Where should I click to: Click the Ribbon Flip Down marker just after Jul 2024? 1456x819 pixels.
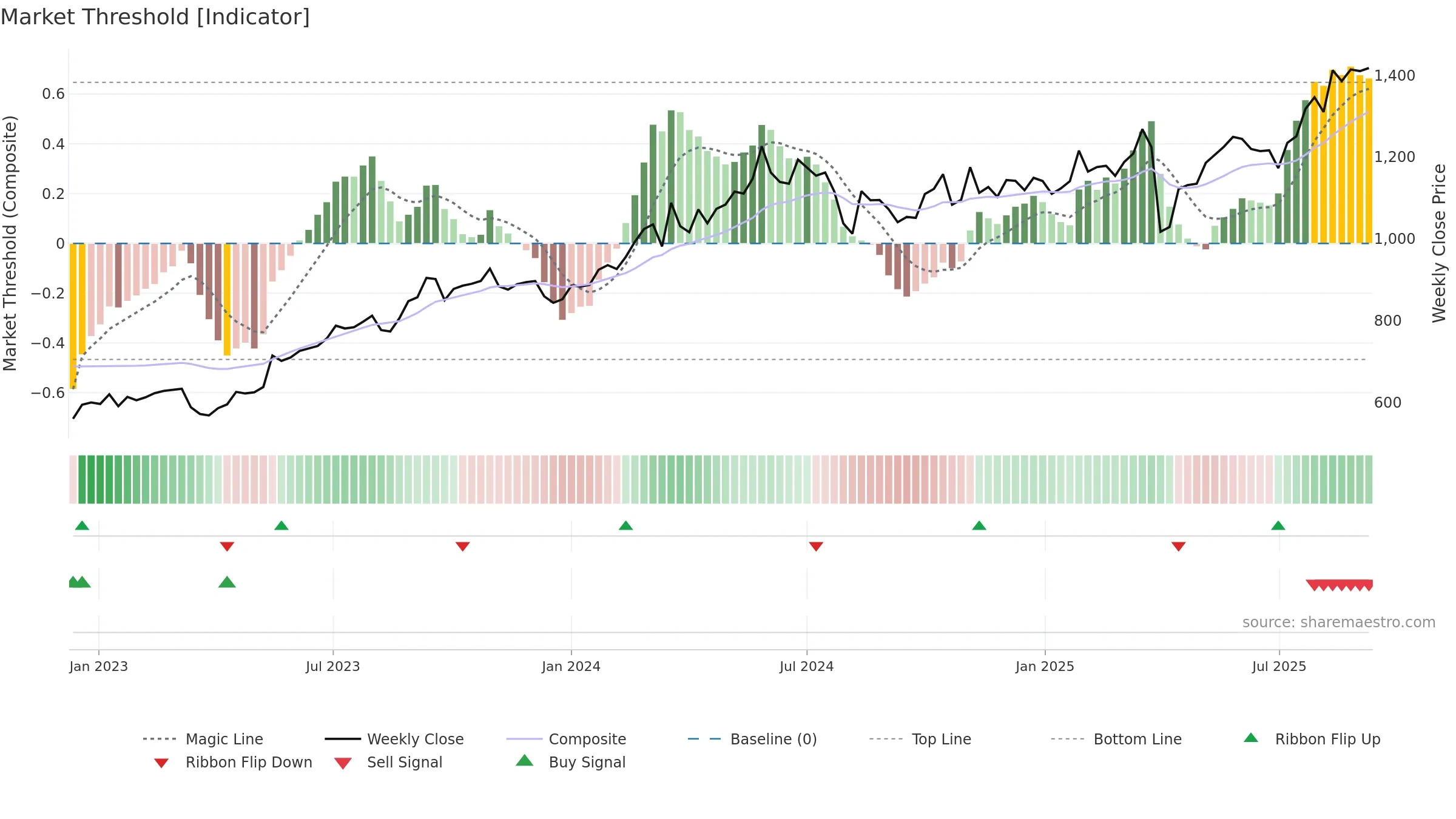pyautogui.click(x=816, y=547)
